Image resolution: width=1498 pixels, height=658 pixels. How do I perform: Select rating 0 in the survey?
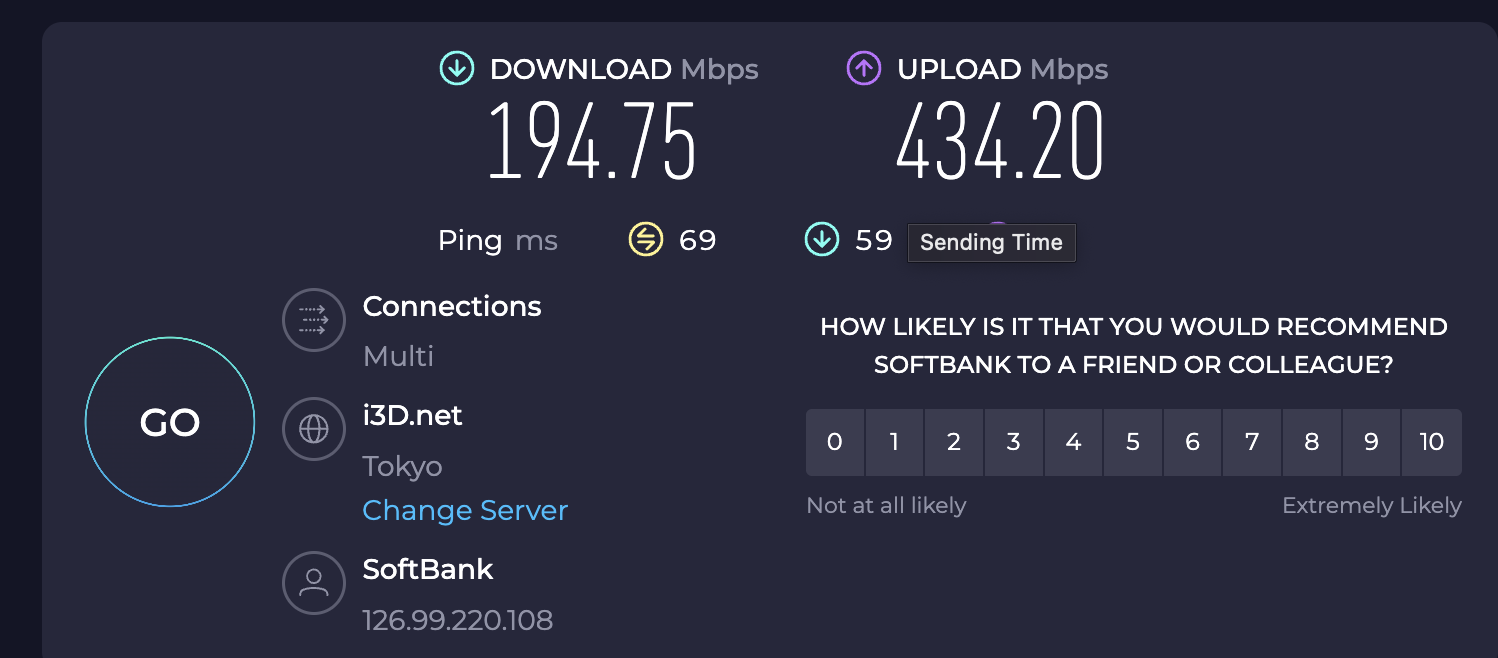[x=835, y=442]
